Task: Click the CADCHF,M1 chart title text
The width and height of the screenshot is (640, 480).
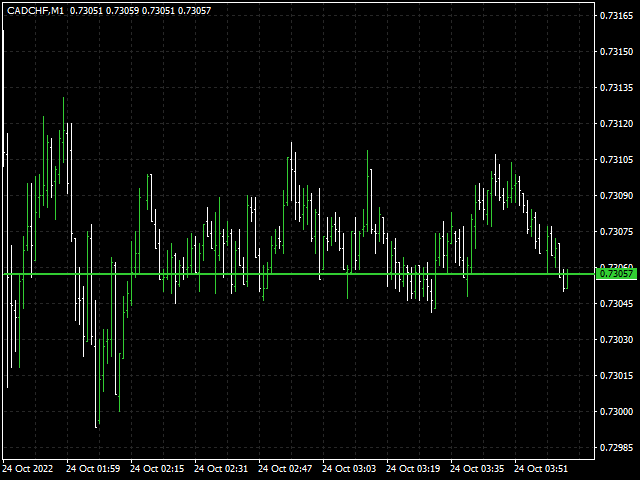Action: pos(36,11)
